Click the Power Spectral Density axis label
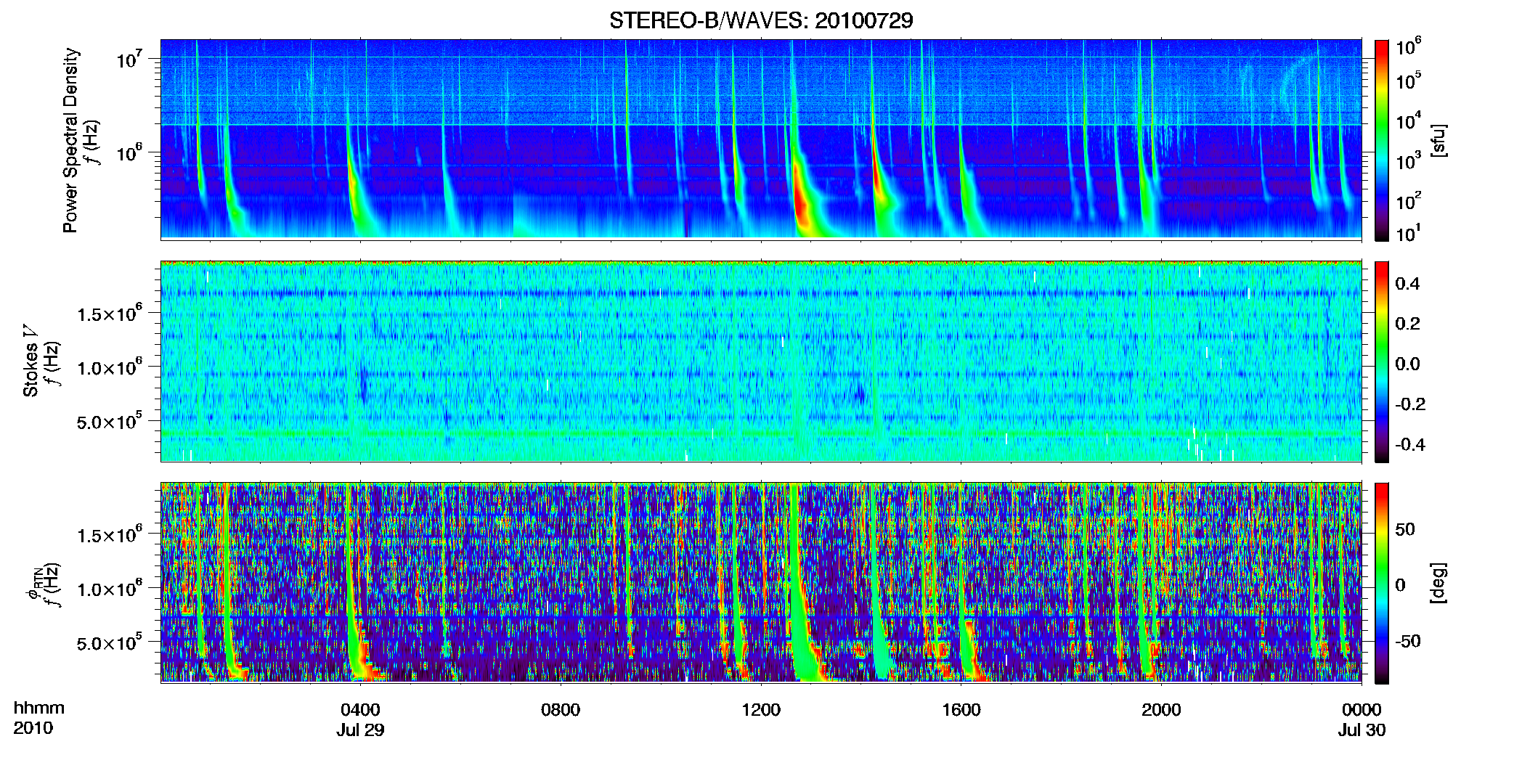The height and width of the screenshot is (784, 1522). 70,140
